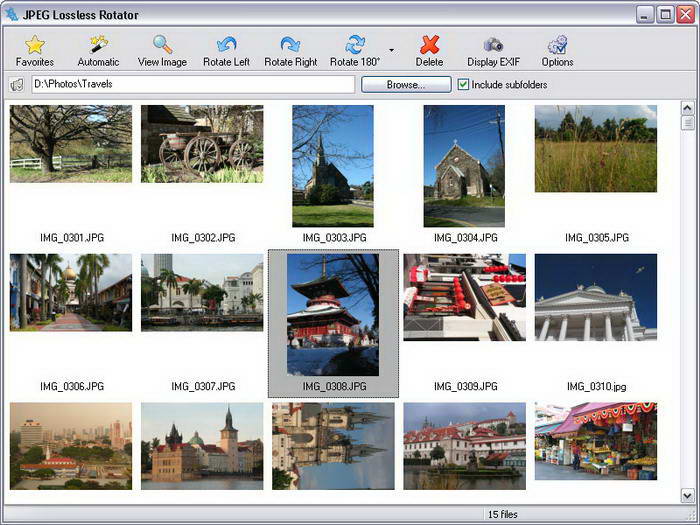The width and height of the screenshot is (700, 525).
Task: Click the folder icon beside path field
Action: 17,85
